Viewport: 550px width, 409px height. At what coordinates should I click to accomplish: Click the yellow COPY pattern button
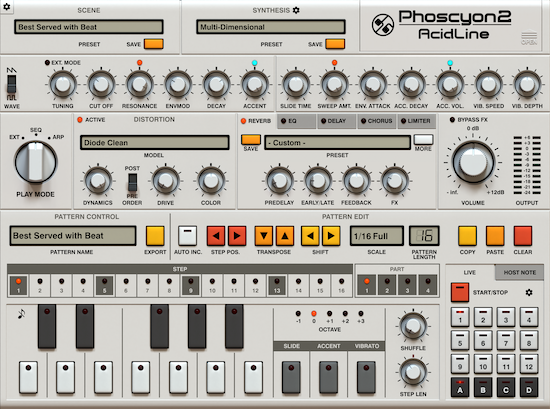tap(467, 236)
